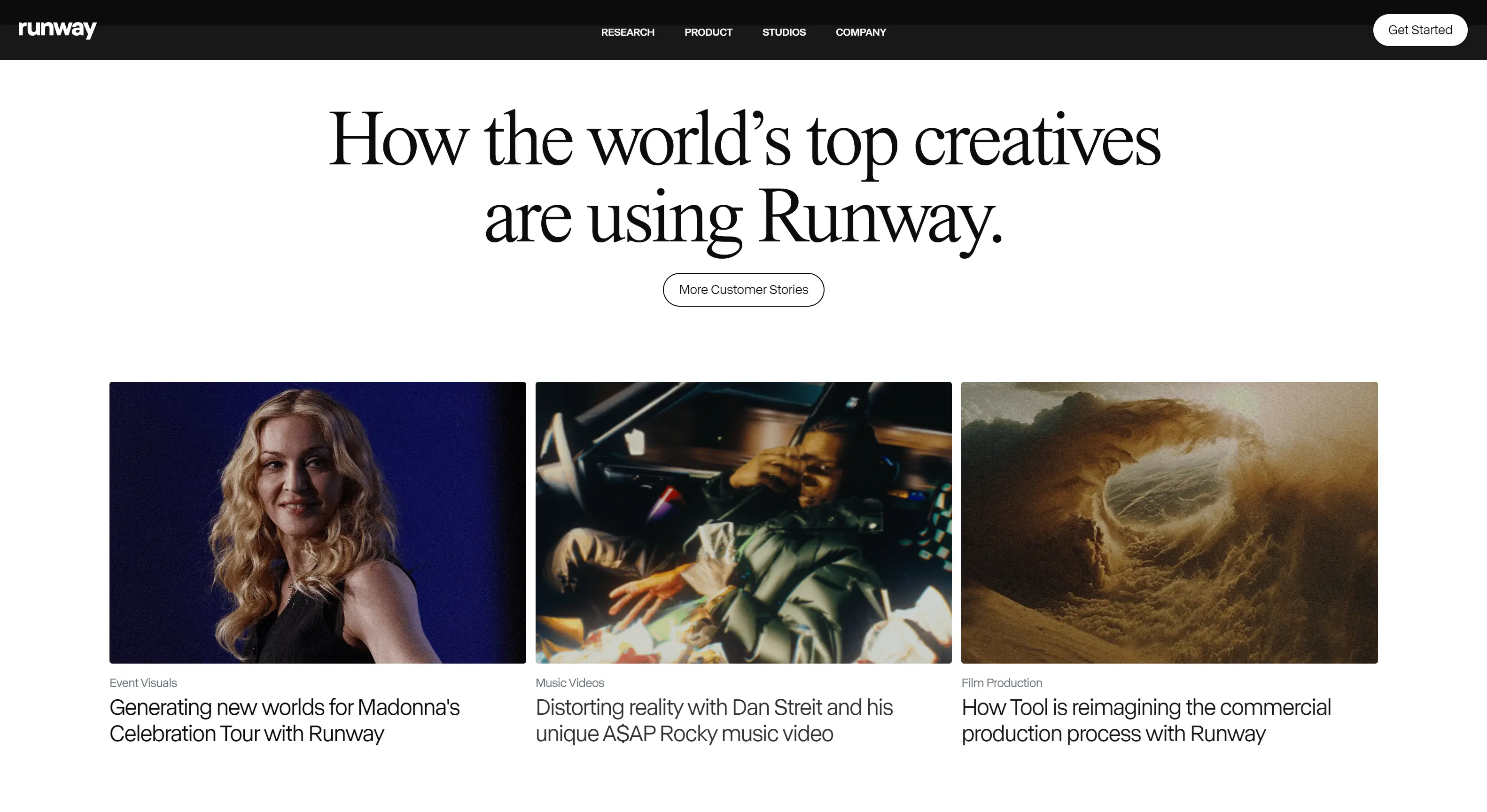1487x812 pixels.
Task: Click the Runway logo in top left
Action: click(x=57, y=28)
